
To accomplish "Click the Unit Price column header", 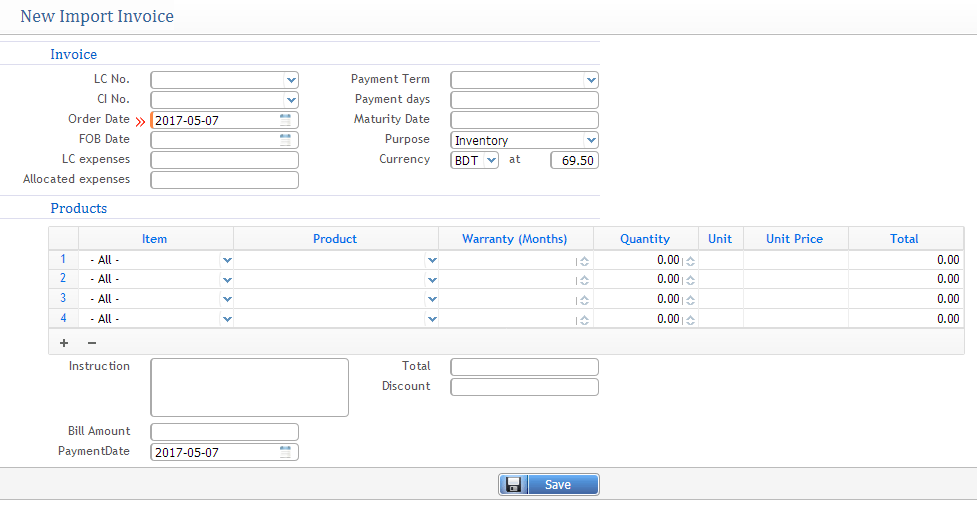I will [x=795, y=239].
